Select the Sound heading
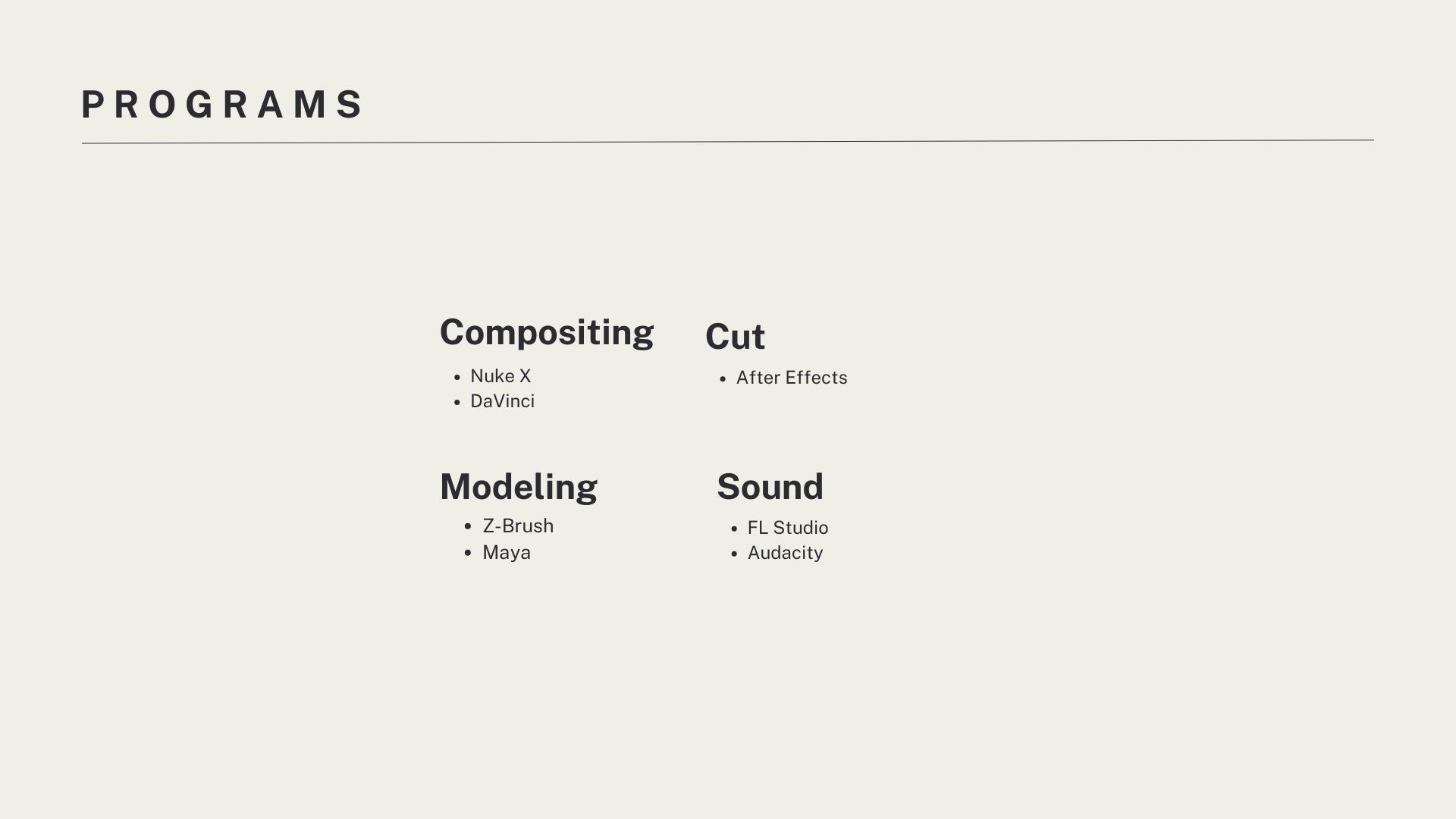The image size is (1456, 819). 770,487
